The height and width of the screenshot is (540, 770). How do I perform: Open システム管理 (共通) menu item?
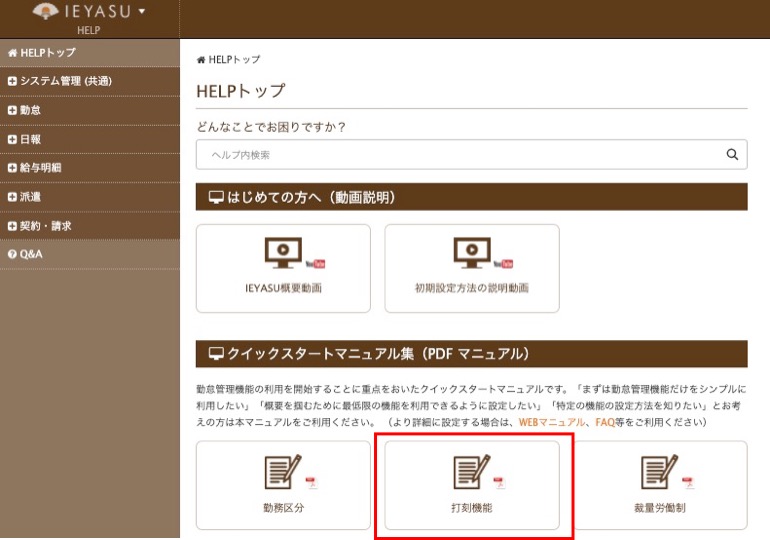[90, 81]
